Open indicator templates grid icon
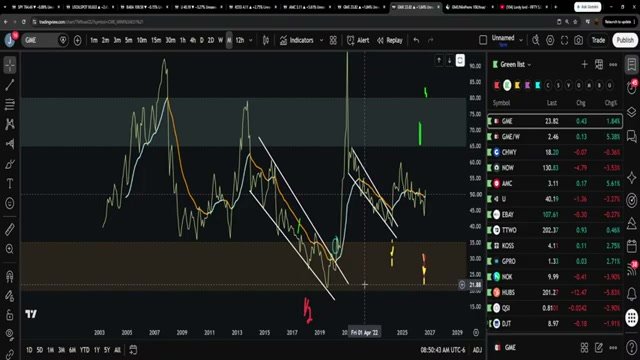The width and height of the screenshot is (640, 360). point(333,40)
